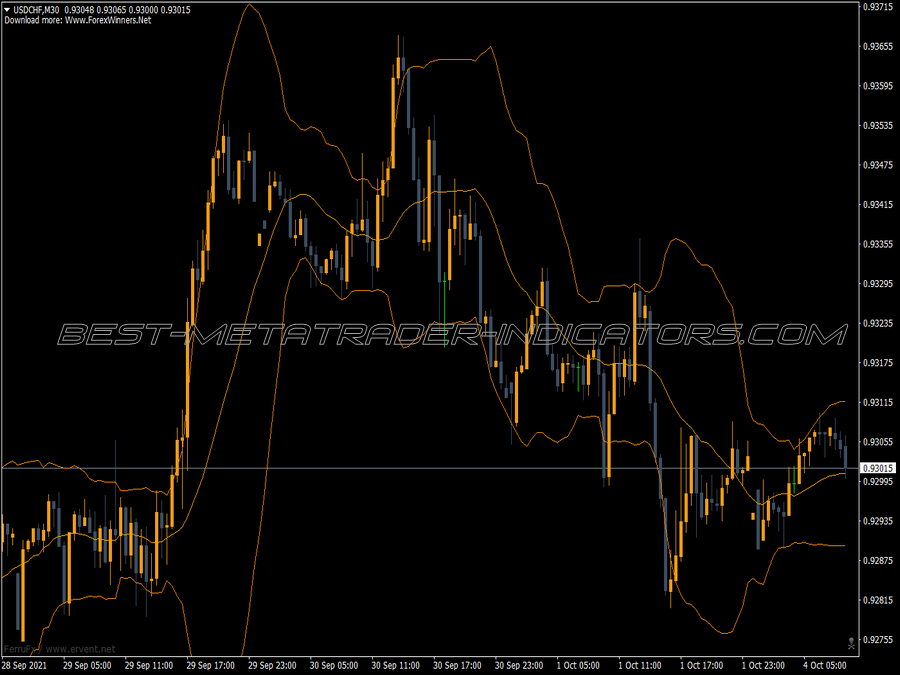Click the USDCHF,M30 symbol title text
This screenshot has width=900, height=675.
pos(36,10)
